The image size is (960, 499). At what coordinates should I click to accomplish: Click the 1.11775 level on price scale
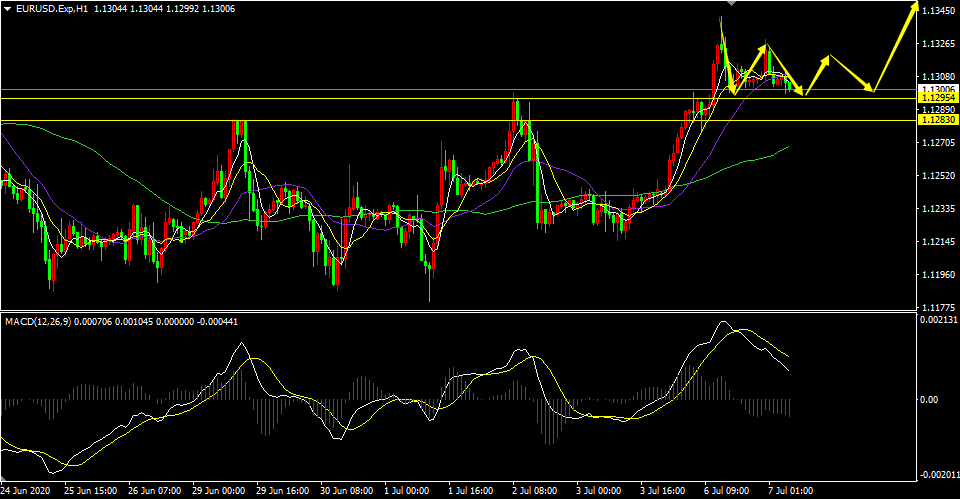[x=939, y=307]
